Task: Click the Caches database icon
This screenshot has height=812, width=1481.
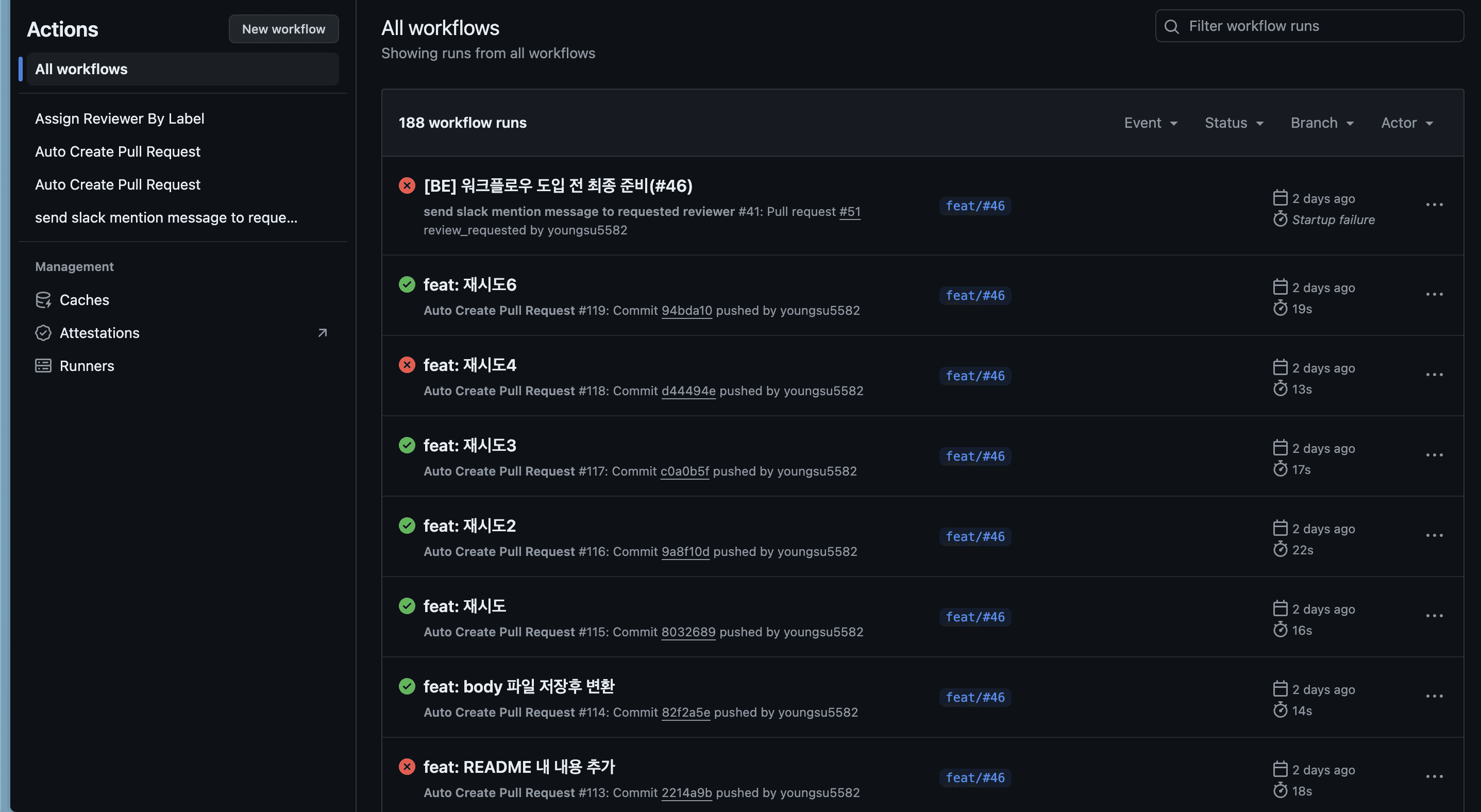Action: tap(43, 300)
